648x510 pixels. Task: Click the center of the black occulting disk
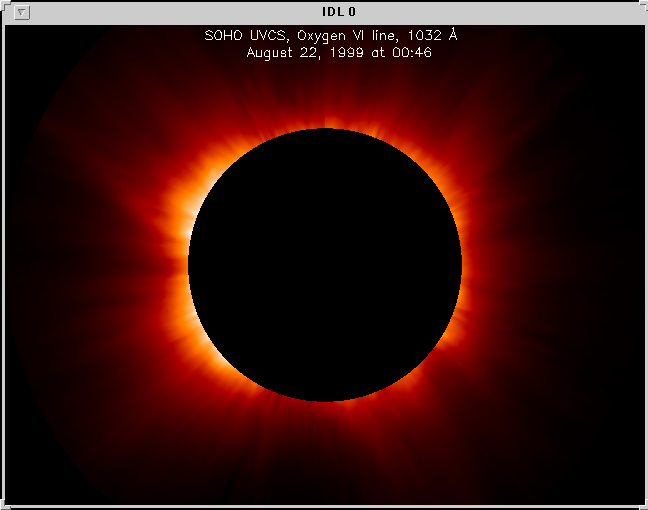tap(325, 265)
